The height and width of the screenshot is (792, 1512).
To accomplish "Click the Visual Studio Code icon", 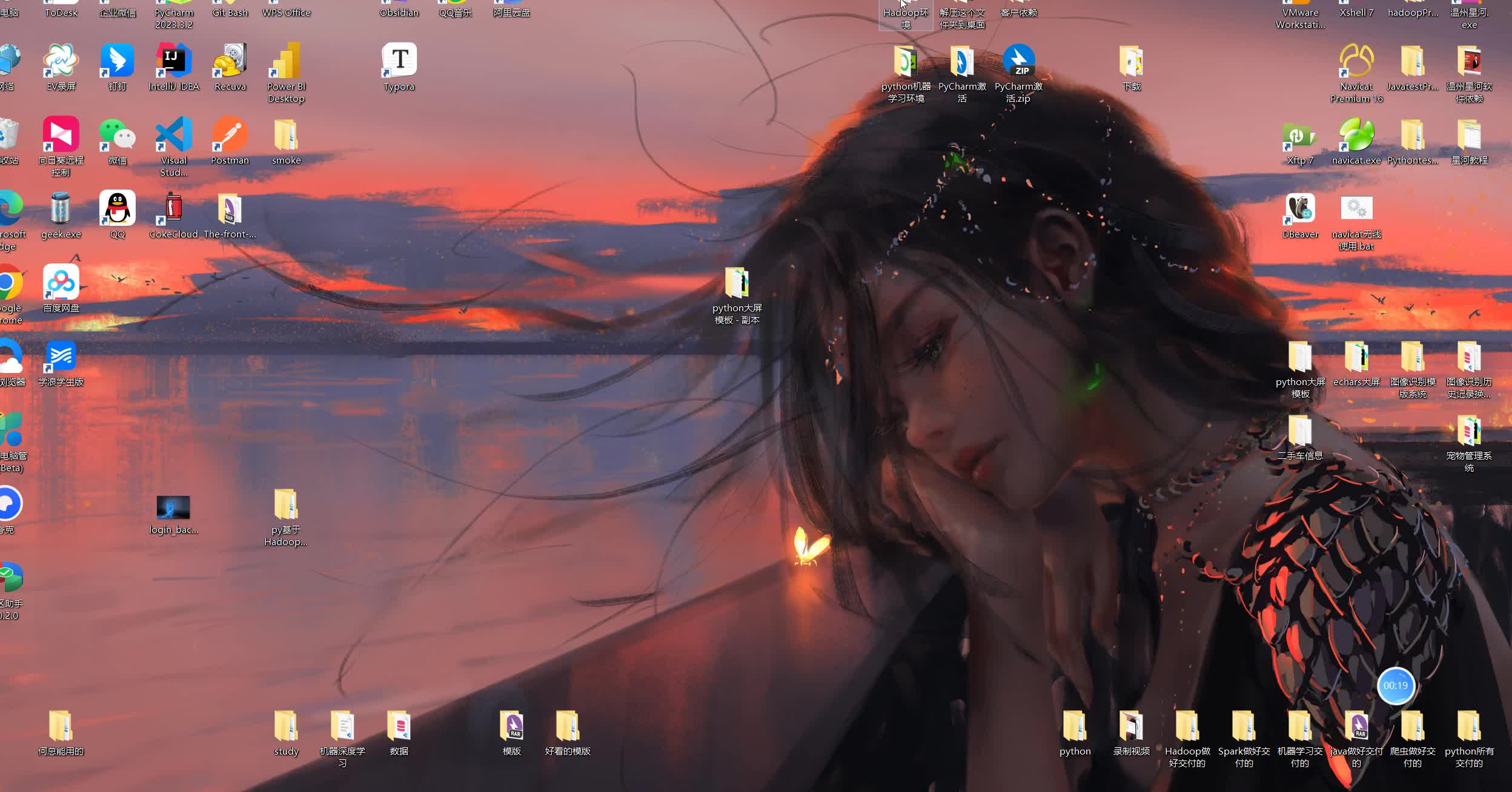I will coord(174,135).
